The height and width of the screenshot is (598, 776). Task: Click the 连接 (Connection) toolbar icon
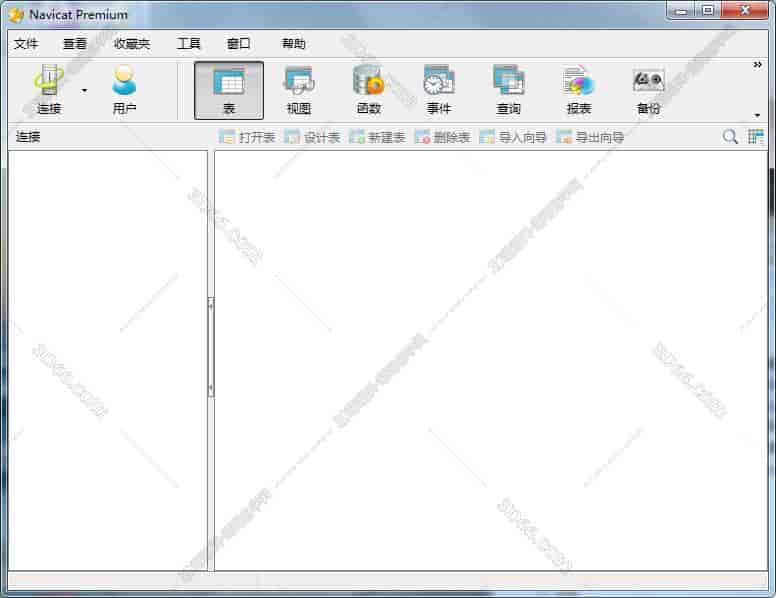coord(48,82)
